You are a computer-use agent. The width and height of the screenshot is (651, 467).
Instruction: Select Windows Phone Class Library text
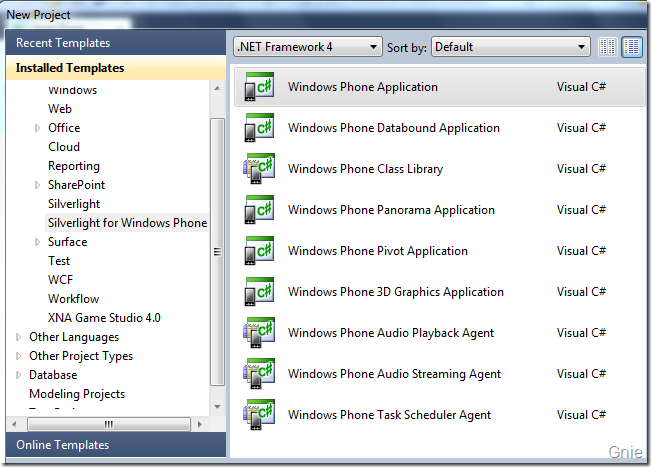[x=365, y=169]
